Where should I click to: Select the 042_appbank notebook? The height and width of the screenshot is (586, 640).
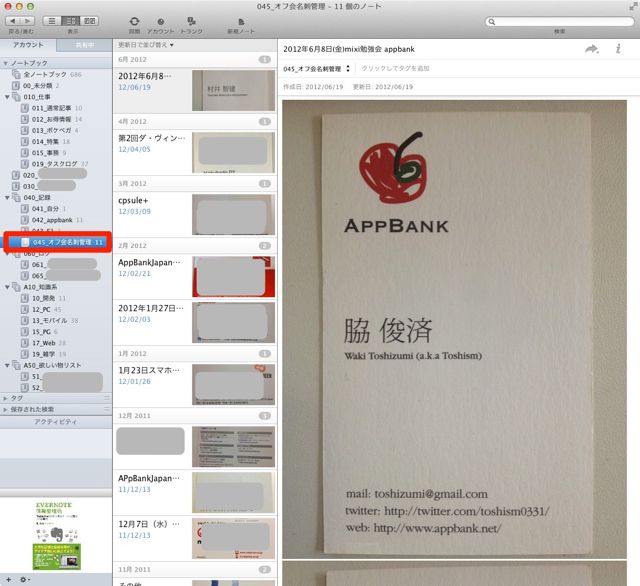point(52,220)
